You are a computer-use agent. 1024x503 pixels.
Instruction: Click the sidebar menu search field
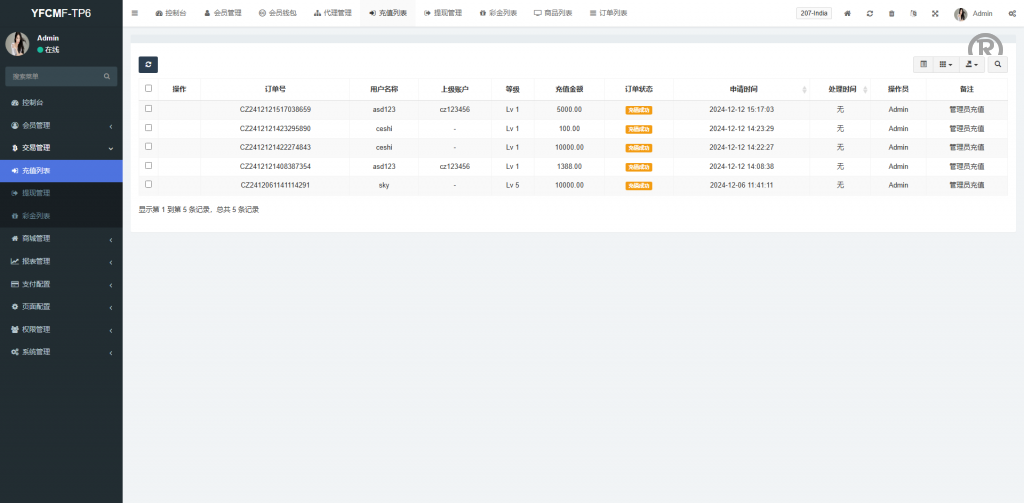point(55,76)
